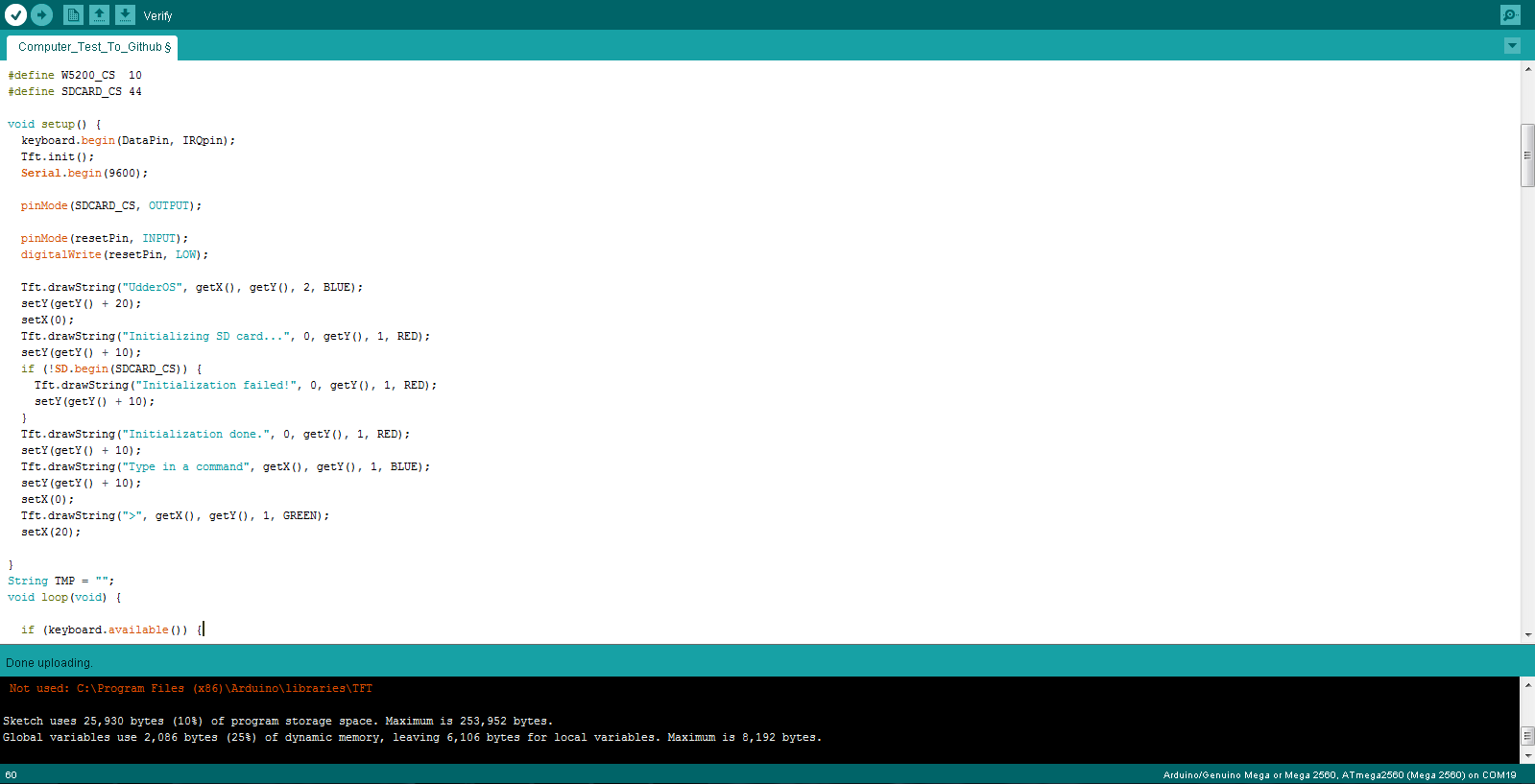1535x784 pixels.
Task: Click the digitalWrite(resetPin, LOW) line
Action: pos(114,254)
